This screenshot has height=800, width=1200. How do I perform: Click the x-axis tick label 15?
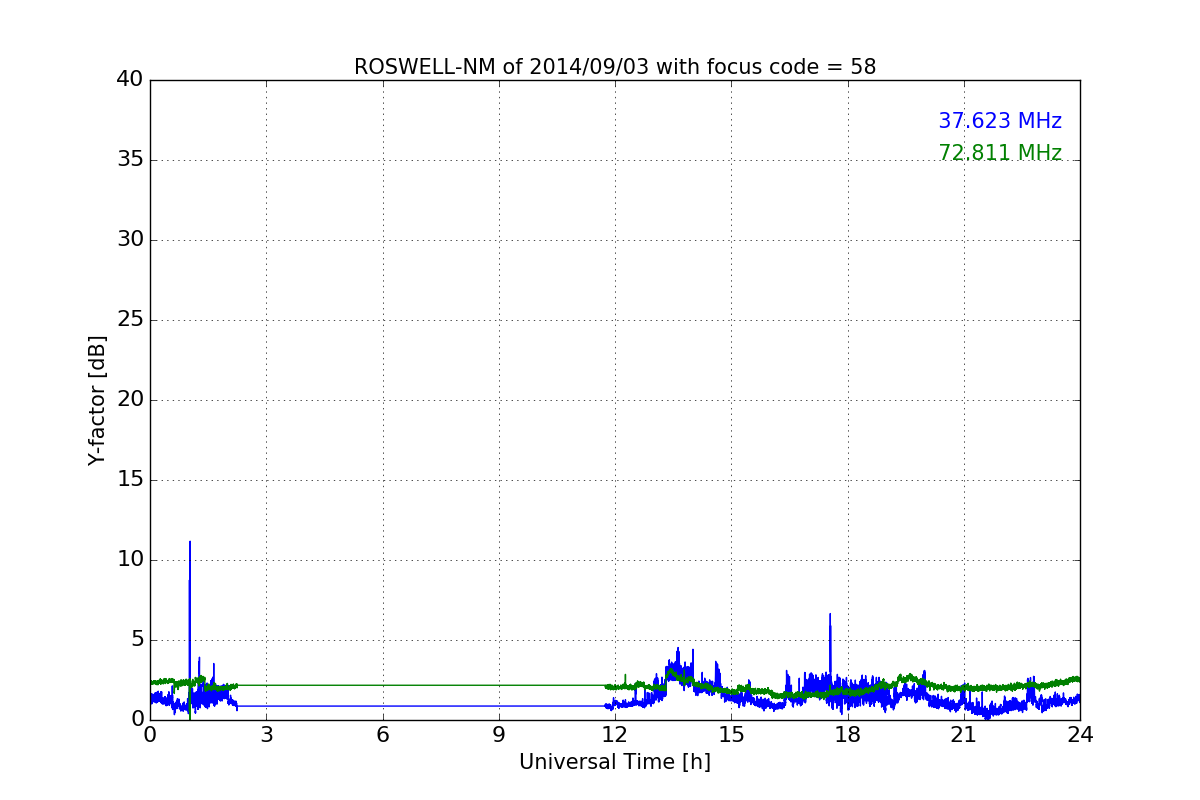pos(731,734)
